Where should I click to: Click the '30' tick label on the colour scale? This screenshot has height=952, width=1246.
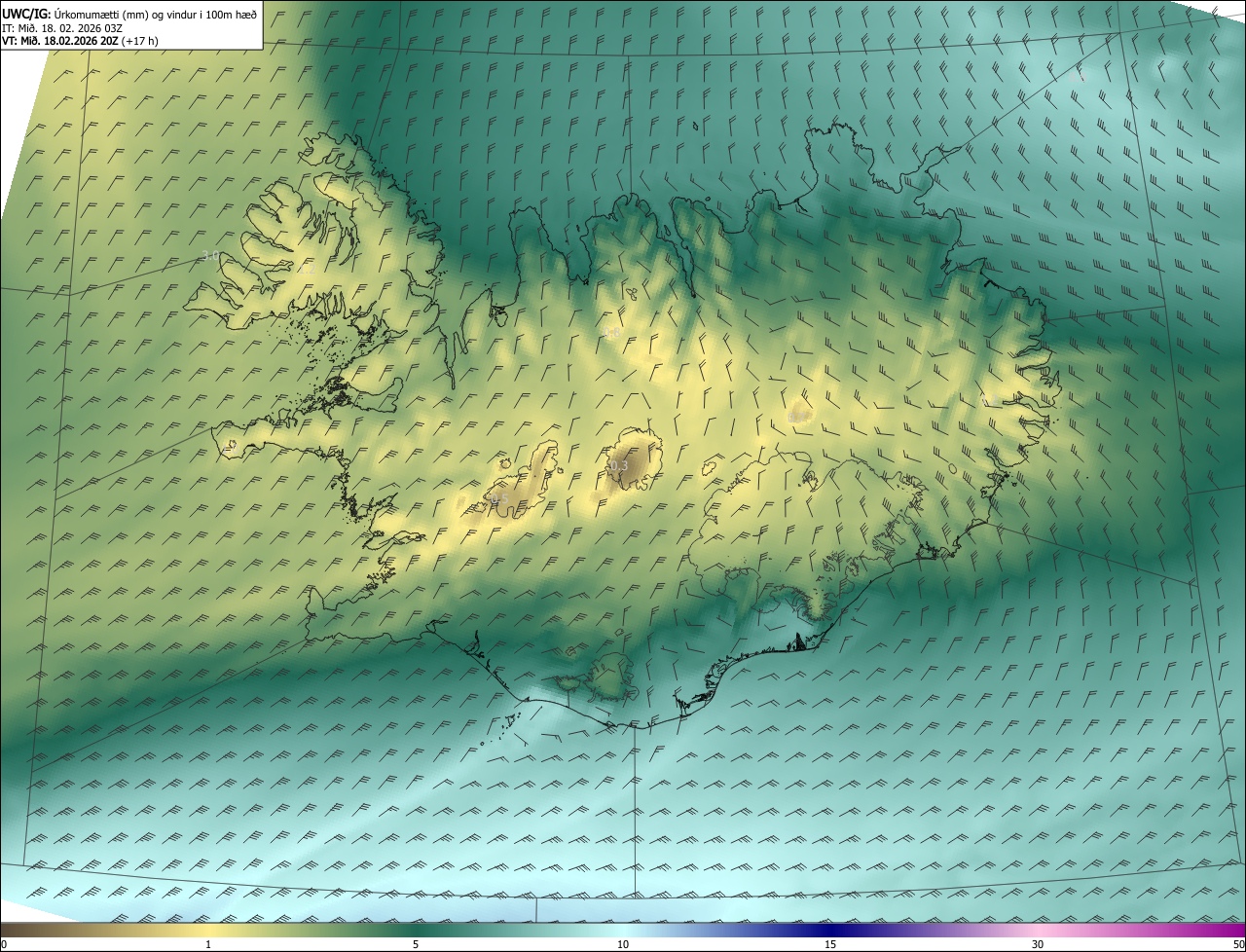pyautogui.click(x=1038, y=944)
